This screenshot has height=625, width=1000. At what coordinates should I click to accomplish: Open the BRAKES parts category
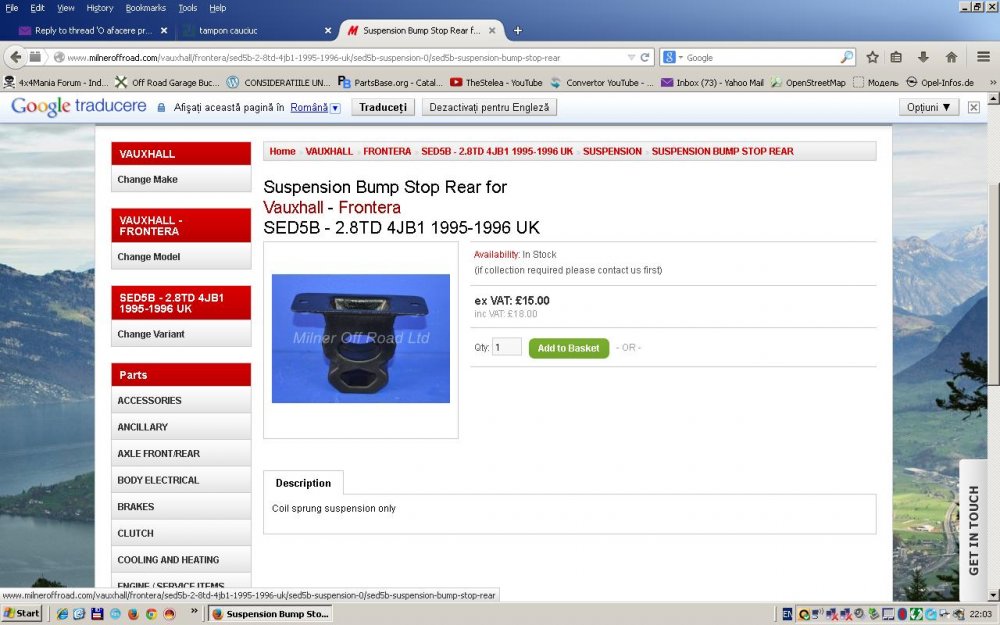[181, 506]
